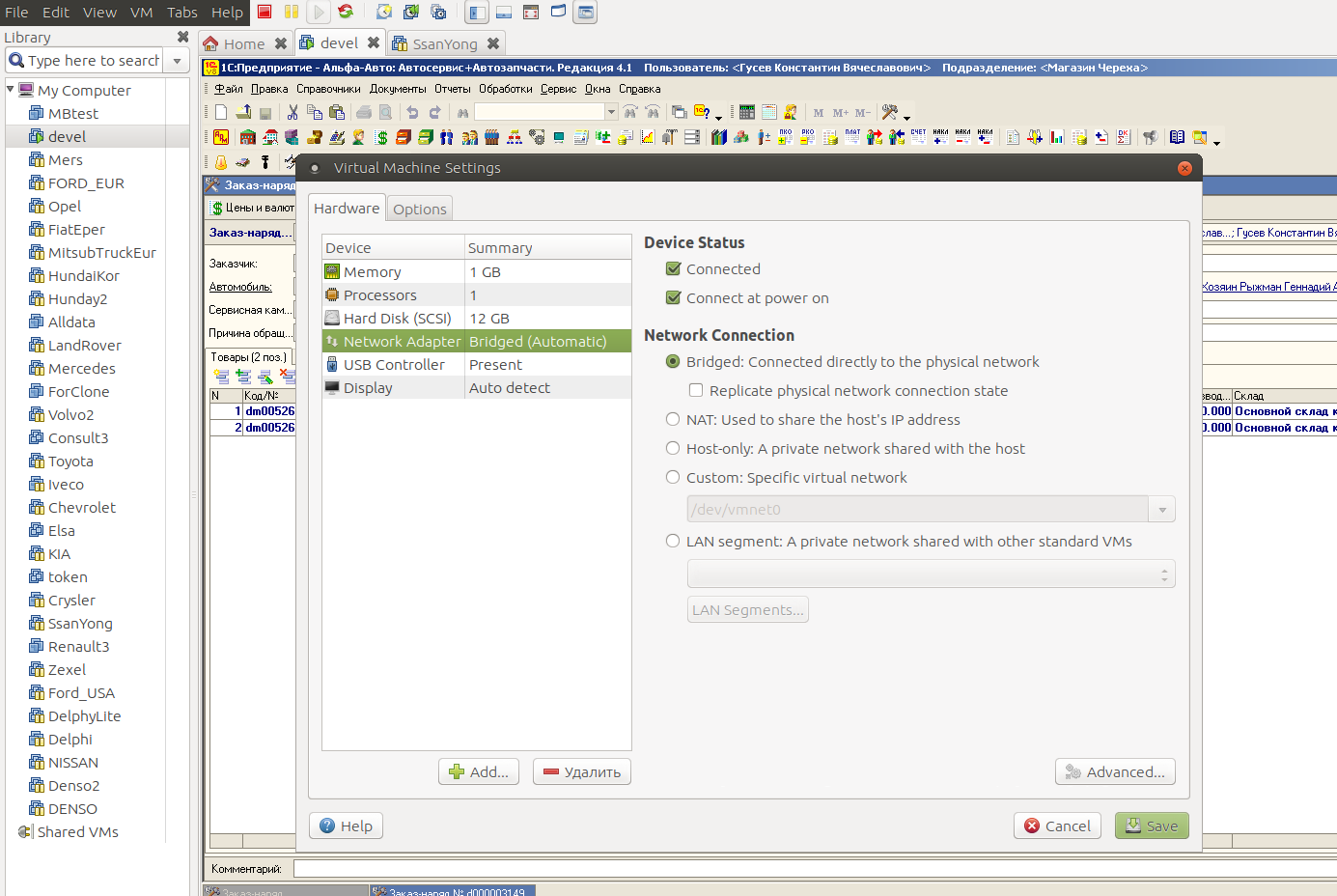Click the 1C help question-mark icon

(x=702, y=112)
